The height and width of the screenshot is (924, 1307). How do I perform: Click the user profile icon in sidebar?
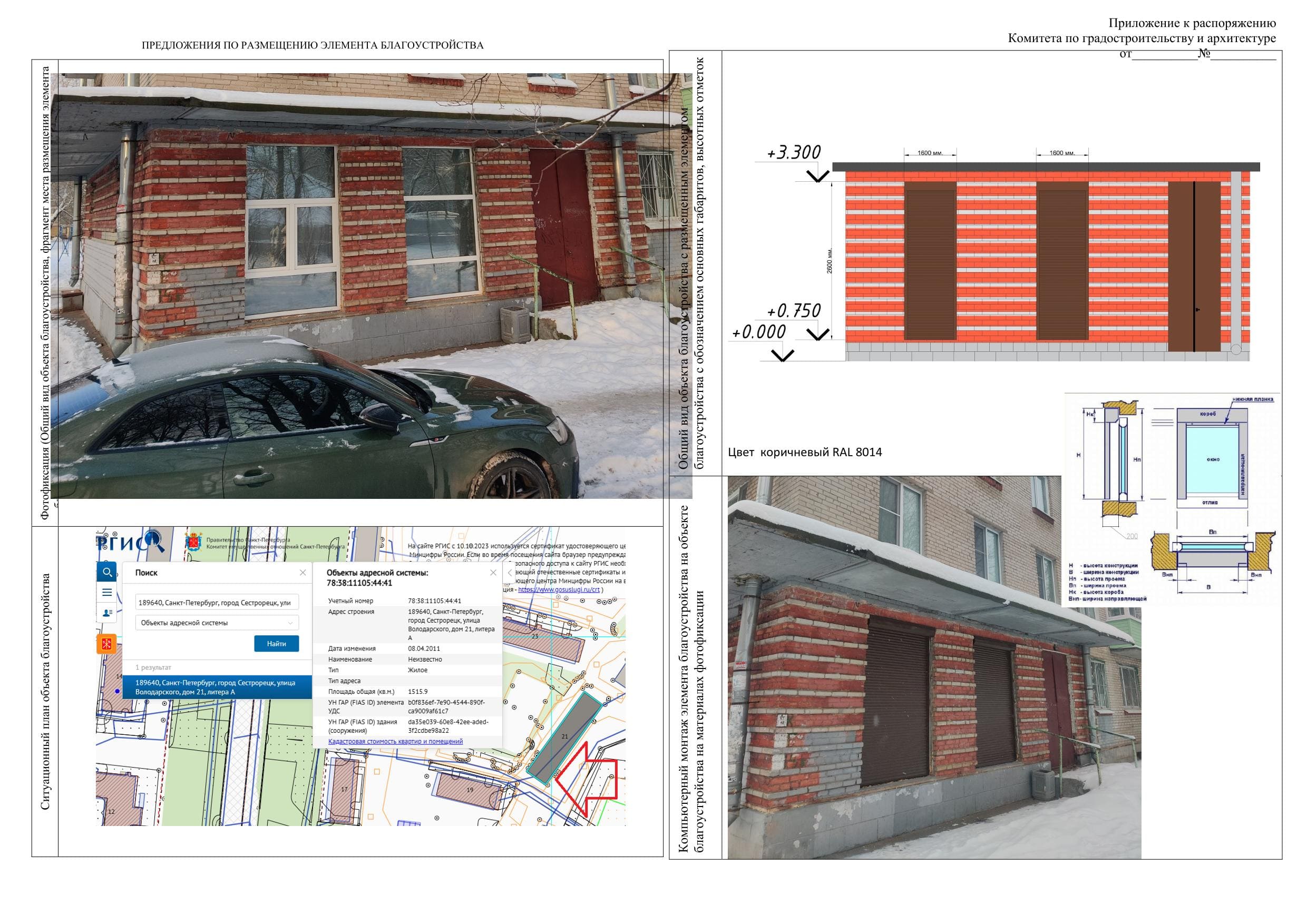[106, 613]
